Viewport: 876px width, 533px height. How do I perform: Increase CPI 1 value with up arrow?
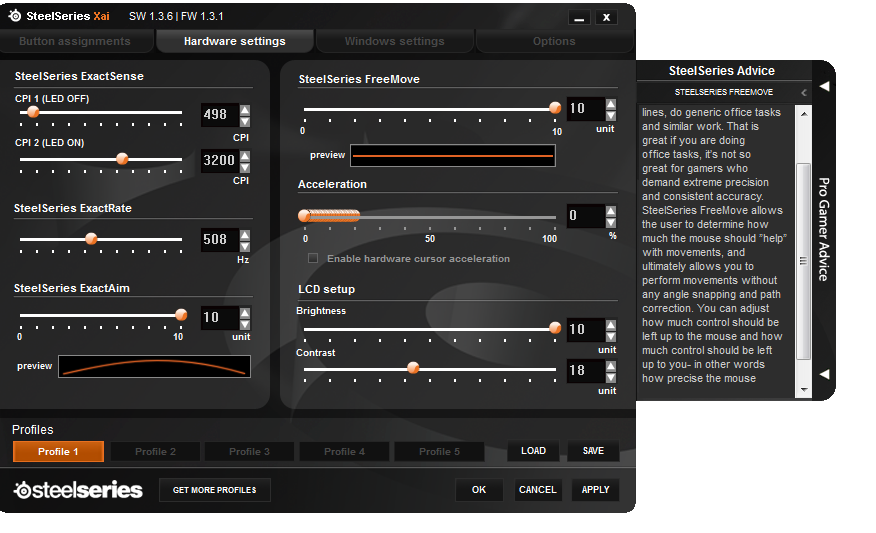coord(246,109)
